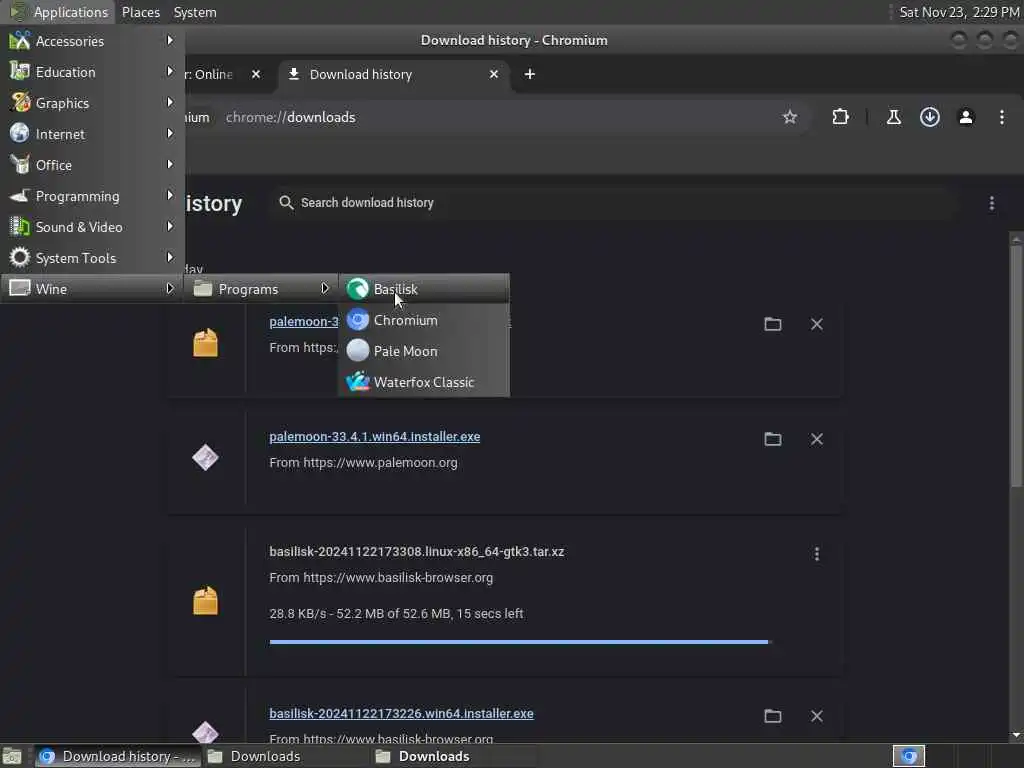The width and height of the screenshot is (1024, 768).
Task: Show basilisk win64 installer in folder
Action: click(773, 716)
